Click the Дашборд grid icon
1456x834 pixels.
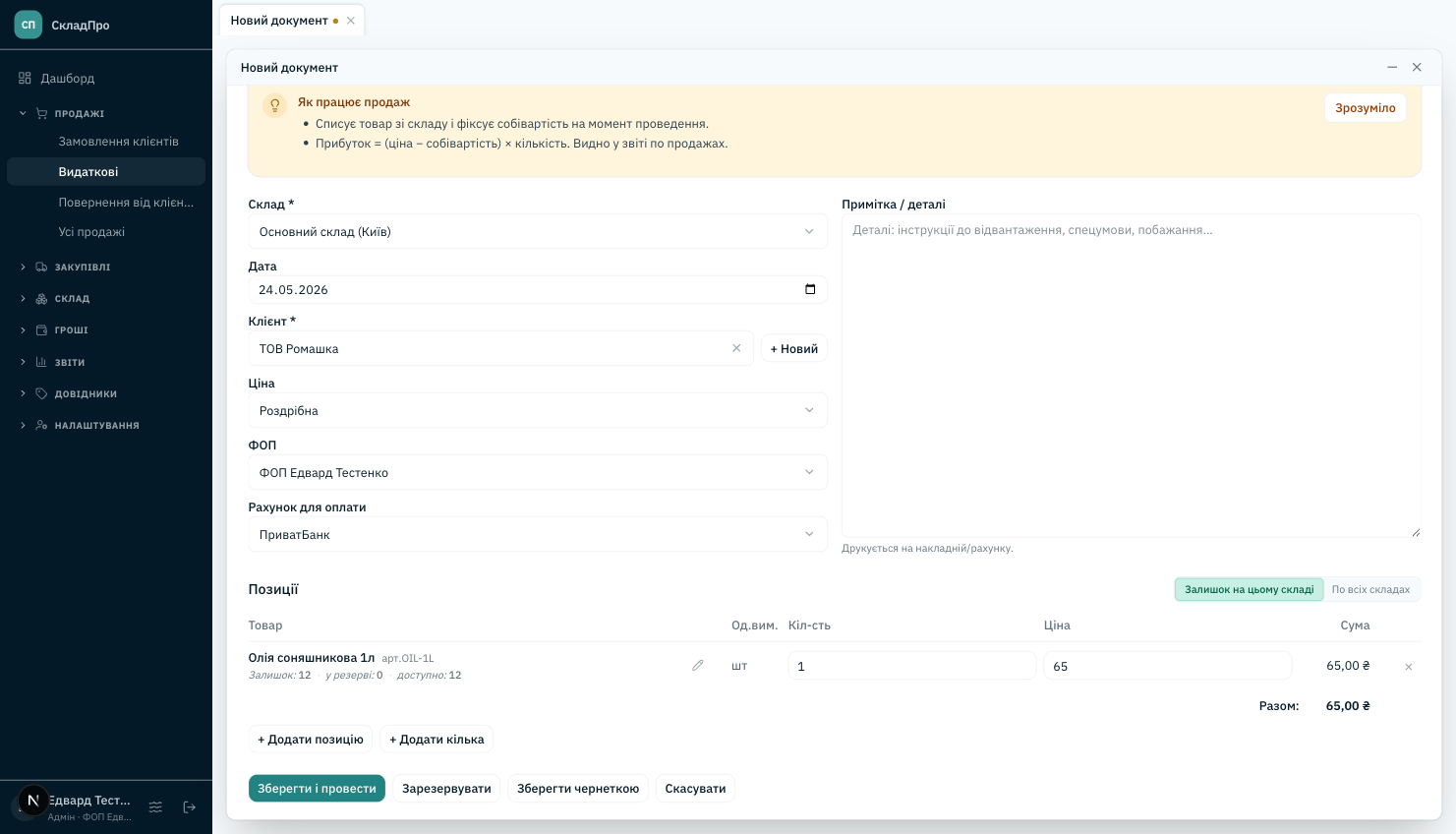coord(26,78)
